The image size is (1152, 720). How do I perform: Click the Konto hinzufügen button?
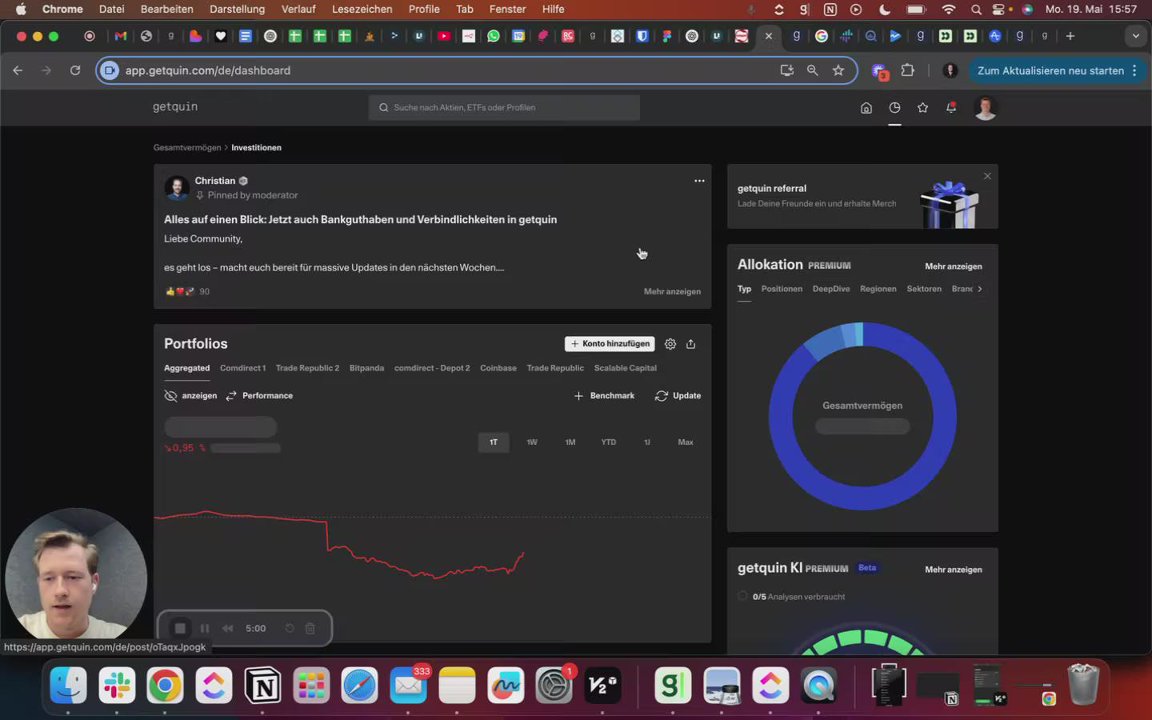point(610,344)
